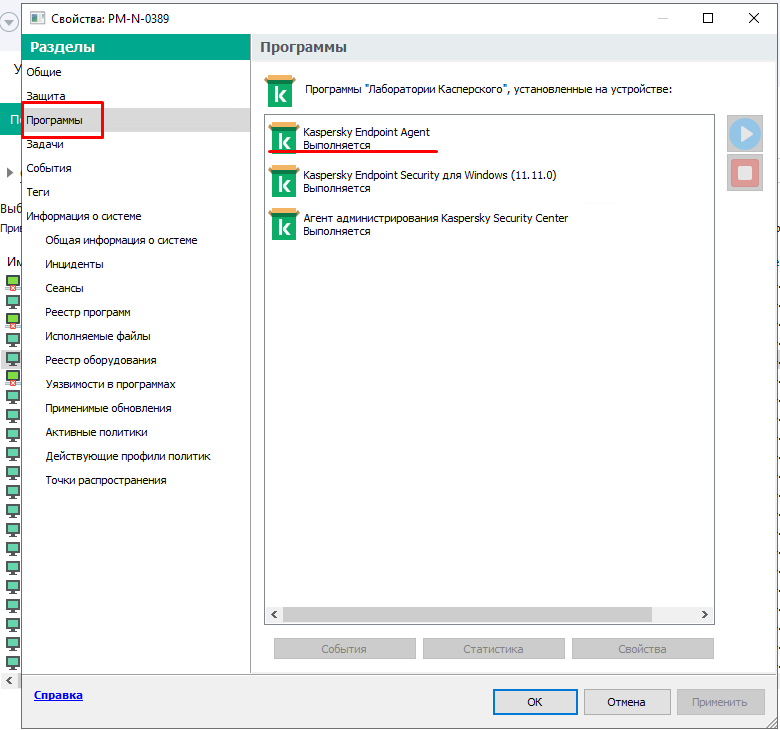Select Kaspersky Endpoint Security для Windows (11.11.0) text
Image resolution: width=780 pixels, height=730 pixels.
click(x=430, y=175)
